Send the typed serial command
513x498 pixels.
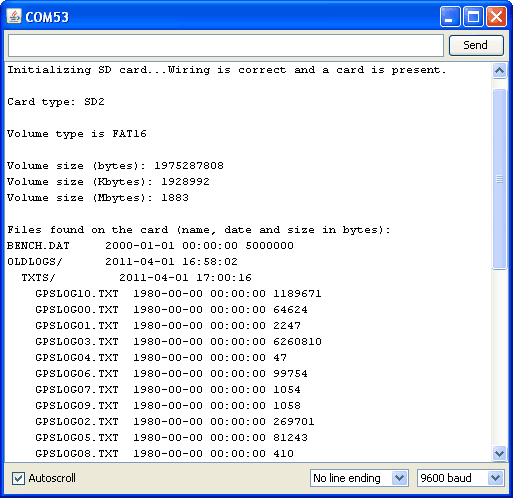[x=476, y=45]
